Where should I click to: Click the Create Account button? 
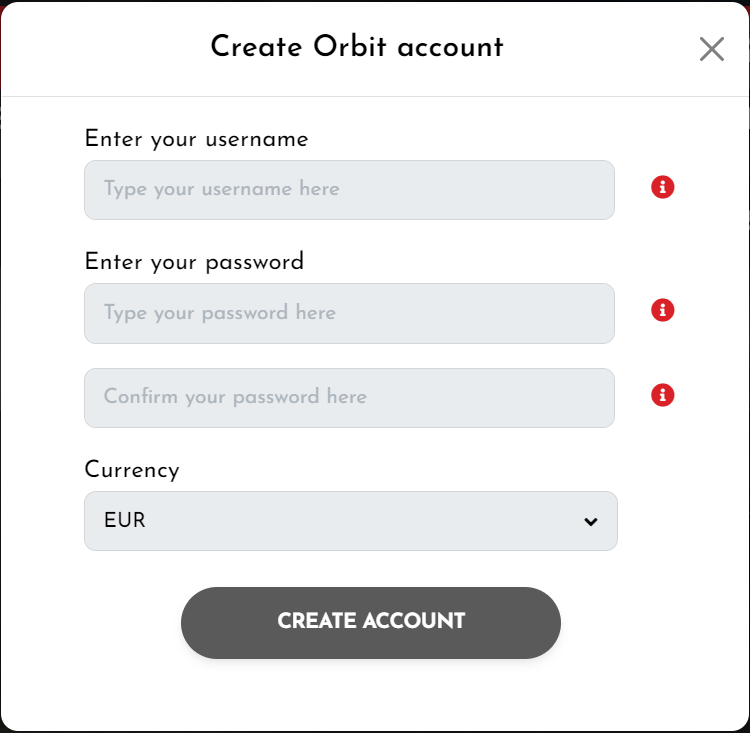(370, 622)
